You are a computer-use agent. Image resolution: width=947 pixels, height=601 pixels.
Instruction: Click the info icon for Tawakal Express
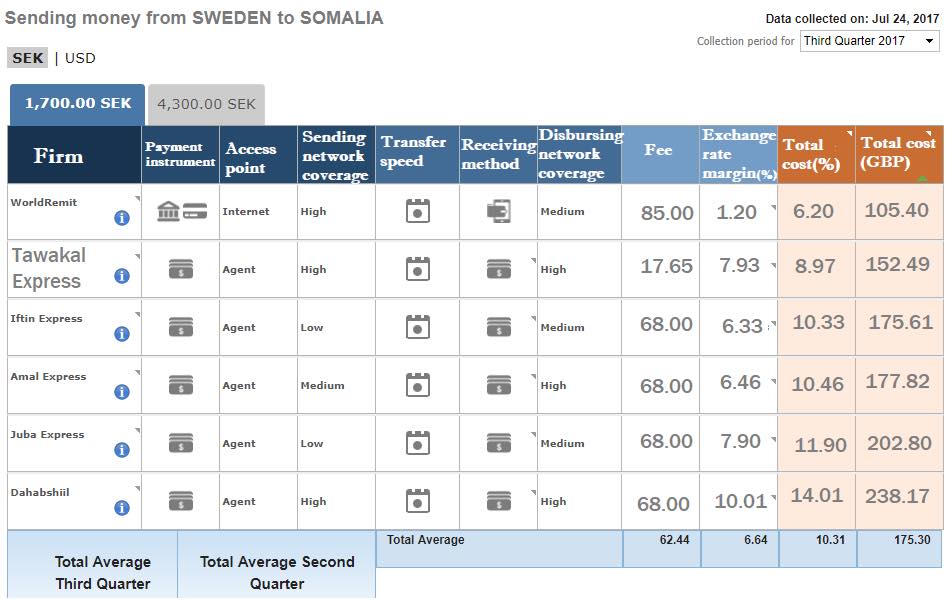pos(122,276)
